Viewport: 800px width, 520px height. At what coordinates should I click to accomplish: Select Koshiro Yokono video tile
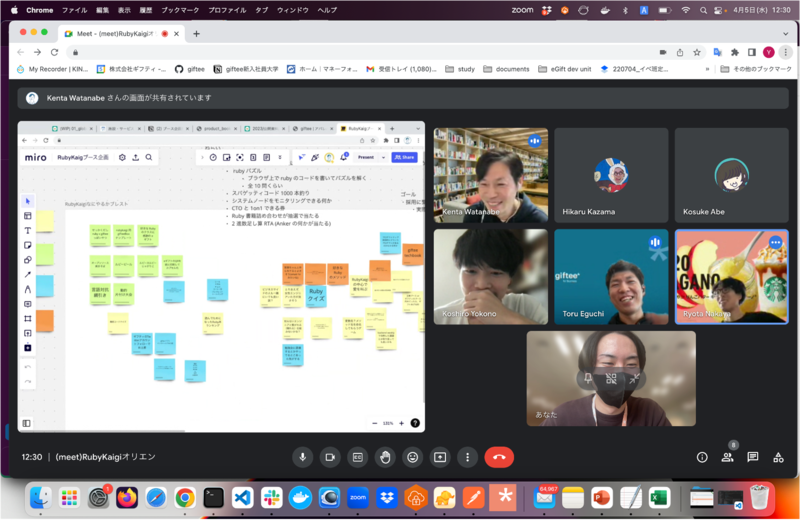491,277
